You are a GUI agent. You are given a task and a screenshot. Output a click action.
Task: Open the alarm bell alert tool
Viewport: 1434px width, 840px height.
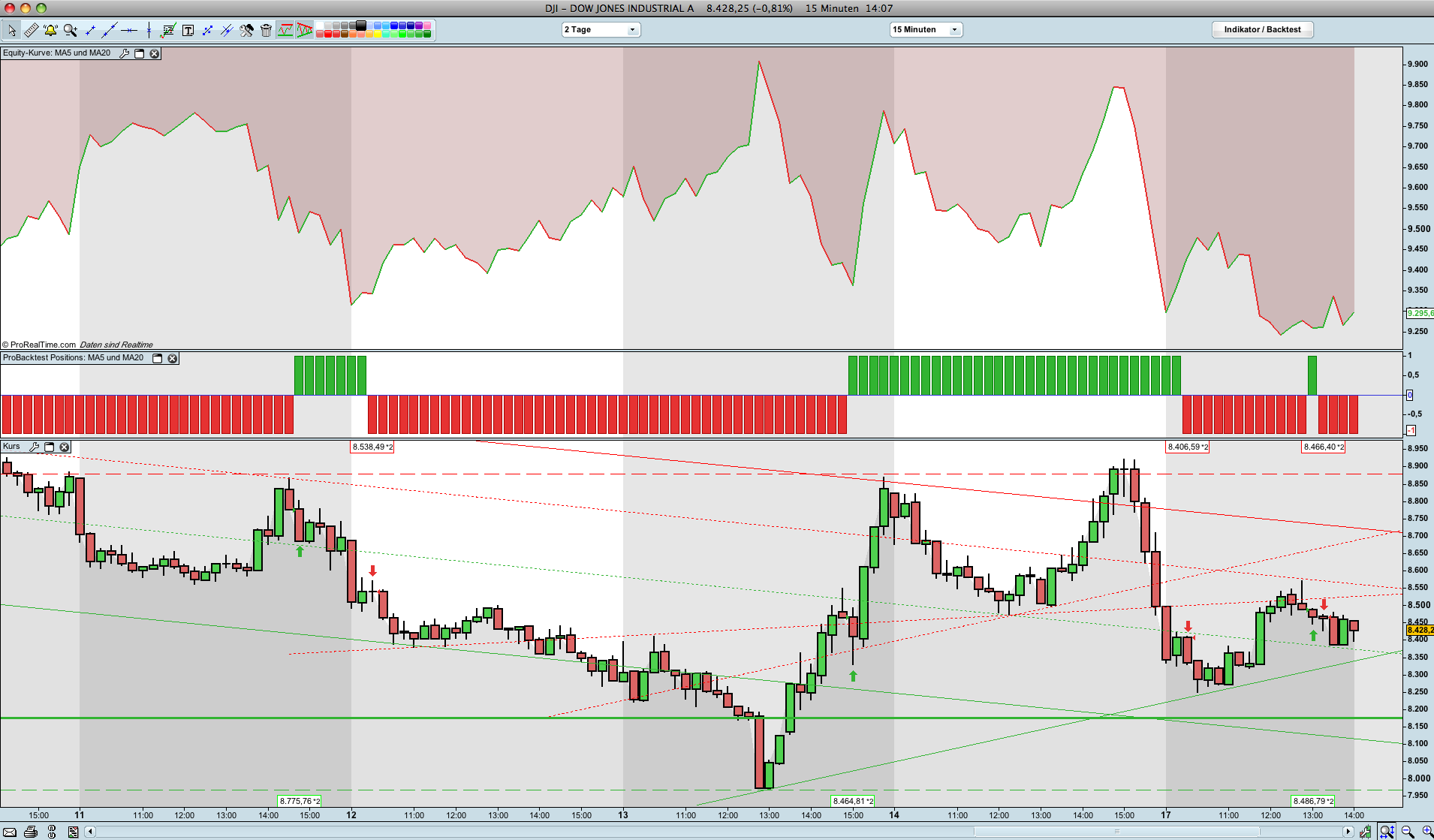(51, 30)
